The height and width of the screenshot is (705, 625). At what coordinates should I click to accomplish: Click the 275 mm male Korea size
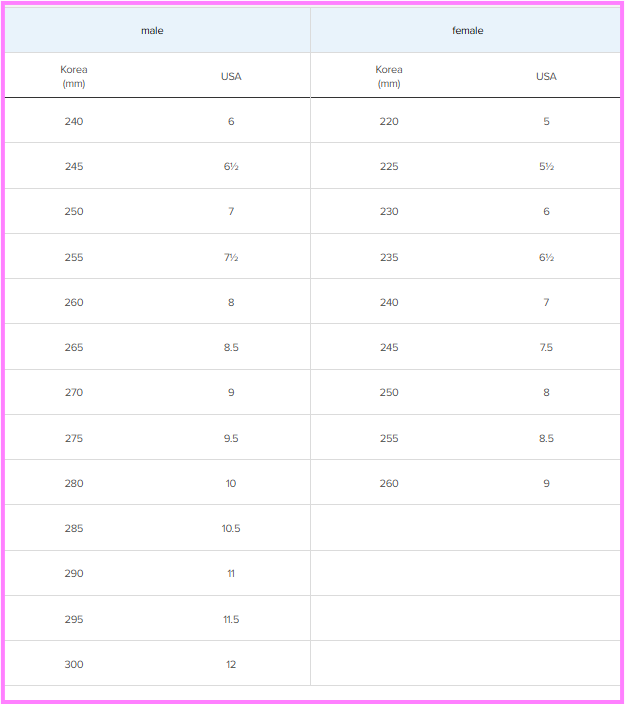click(x=74, y=438)
